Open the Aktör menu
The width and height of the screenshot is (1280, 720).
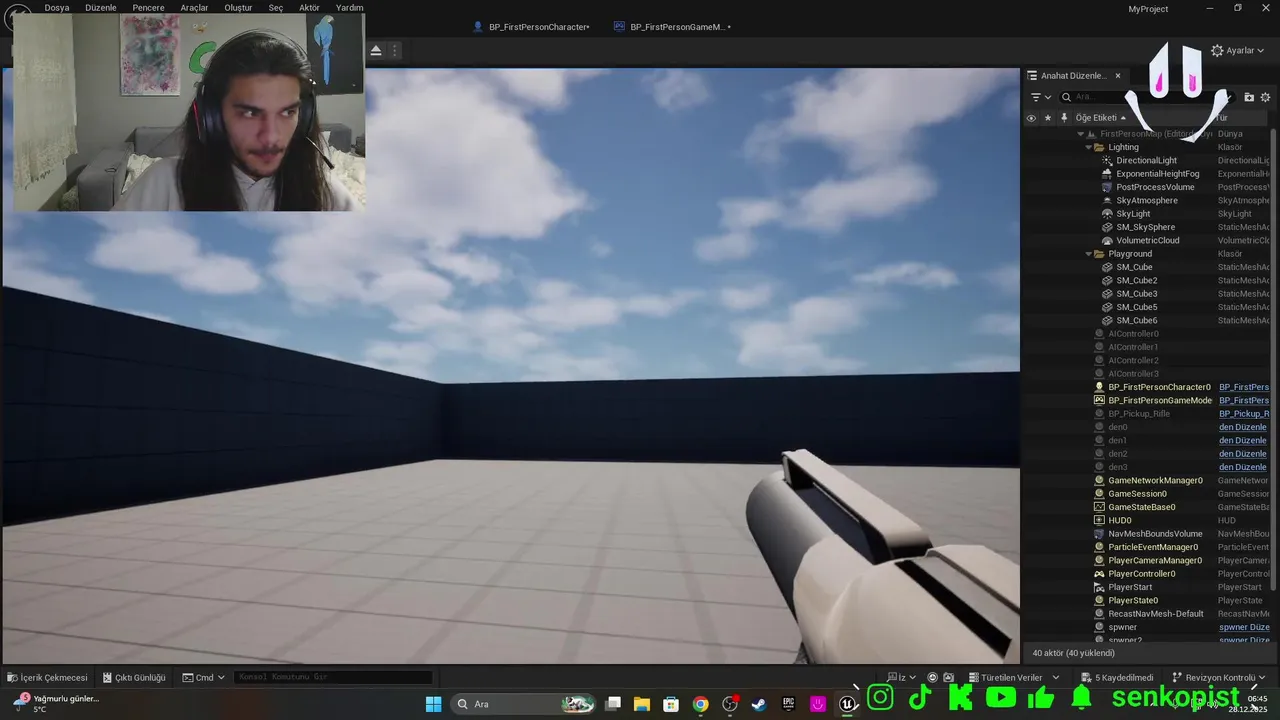(309, 7)
